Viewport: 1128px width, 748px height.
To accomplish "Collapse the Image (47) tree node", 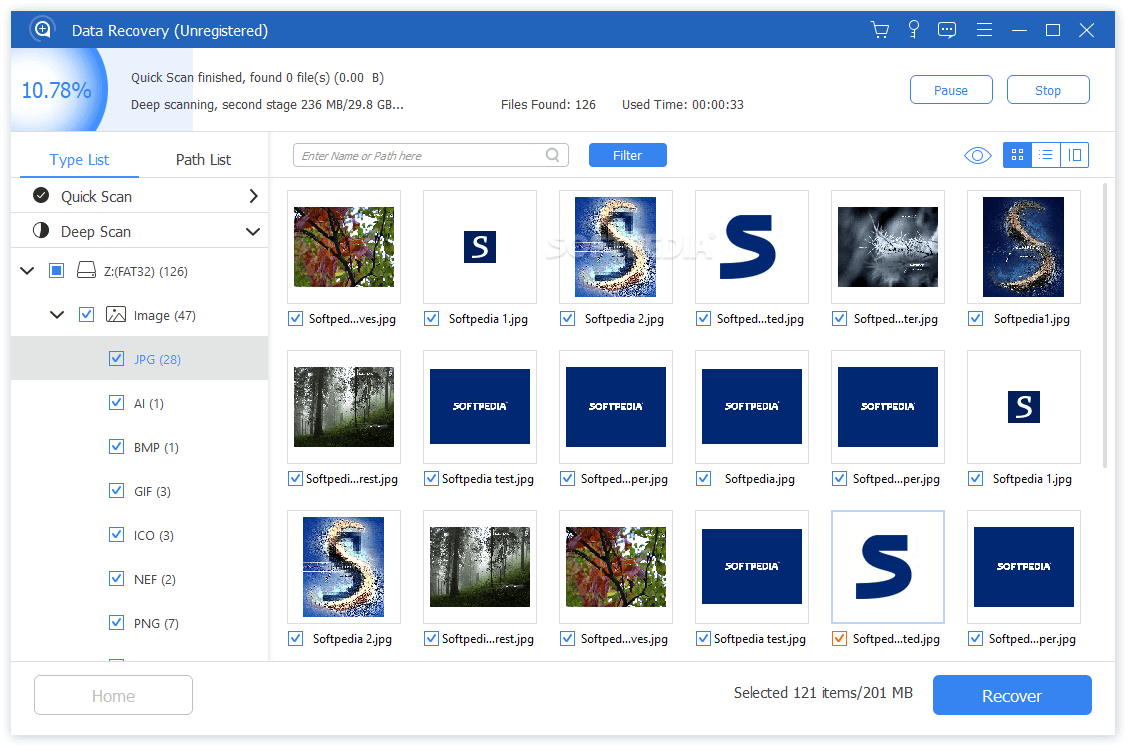I will point(57,315).
